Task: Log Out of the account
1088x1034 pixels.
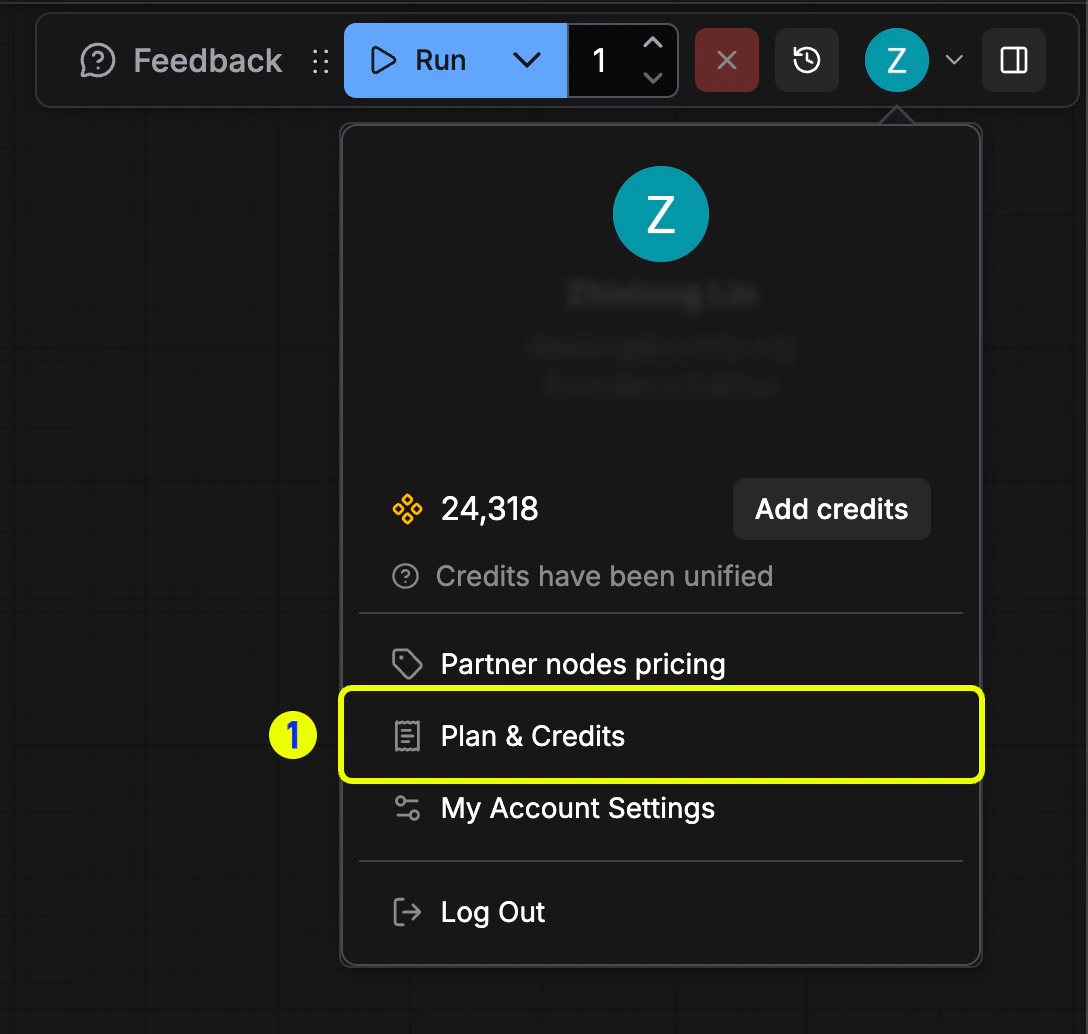Action: (492, 911)
